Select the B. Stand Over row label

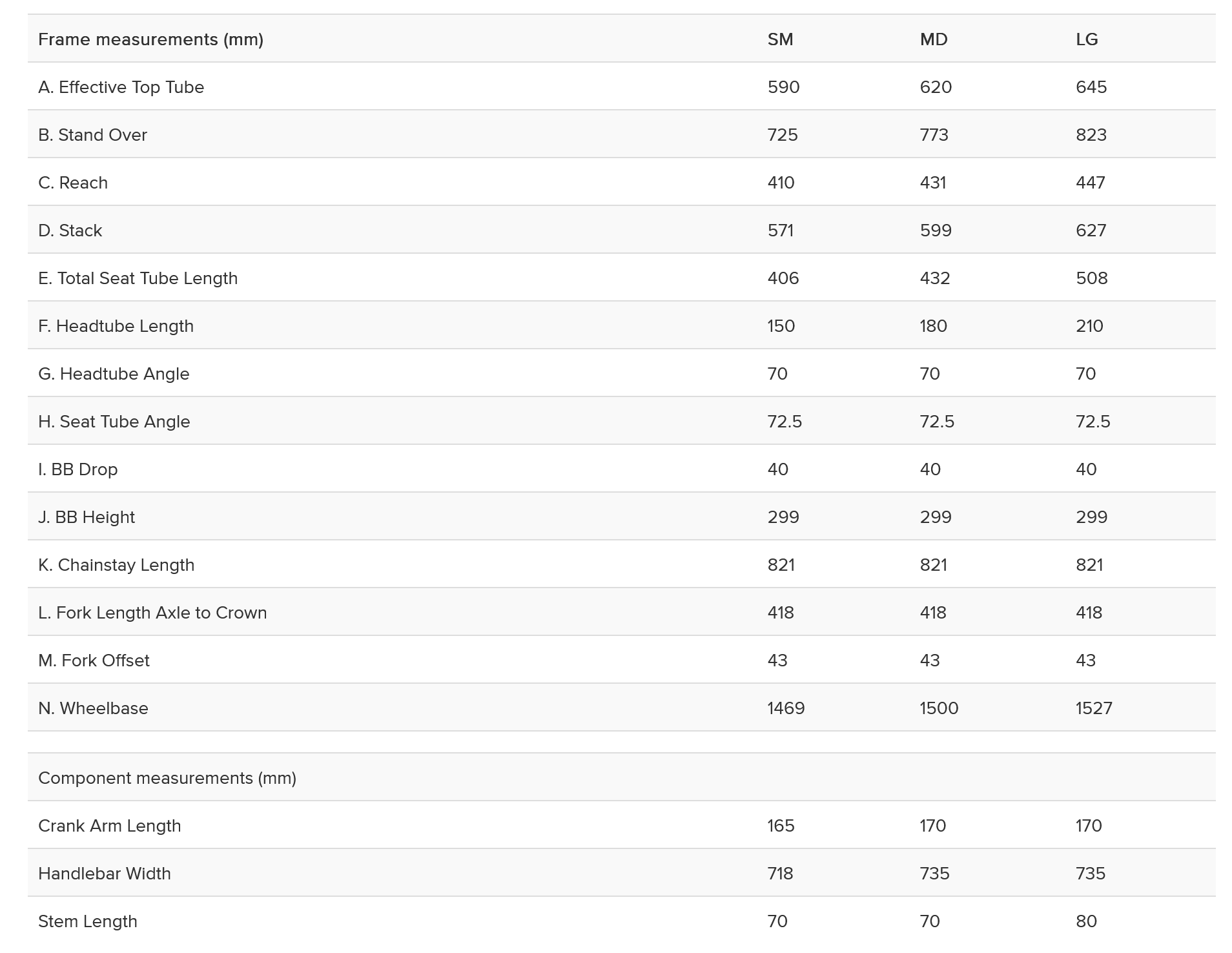[92, 135]
